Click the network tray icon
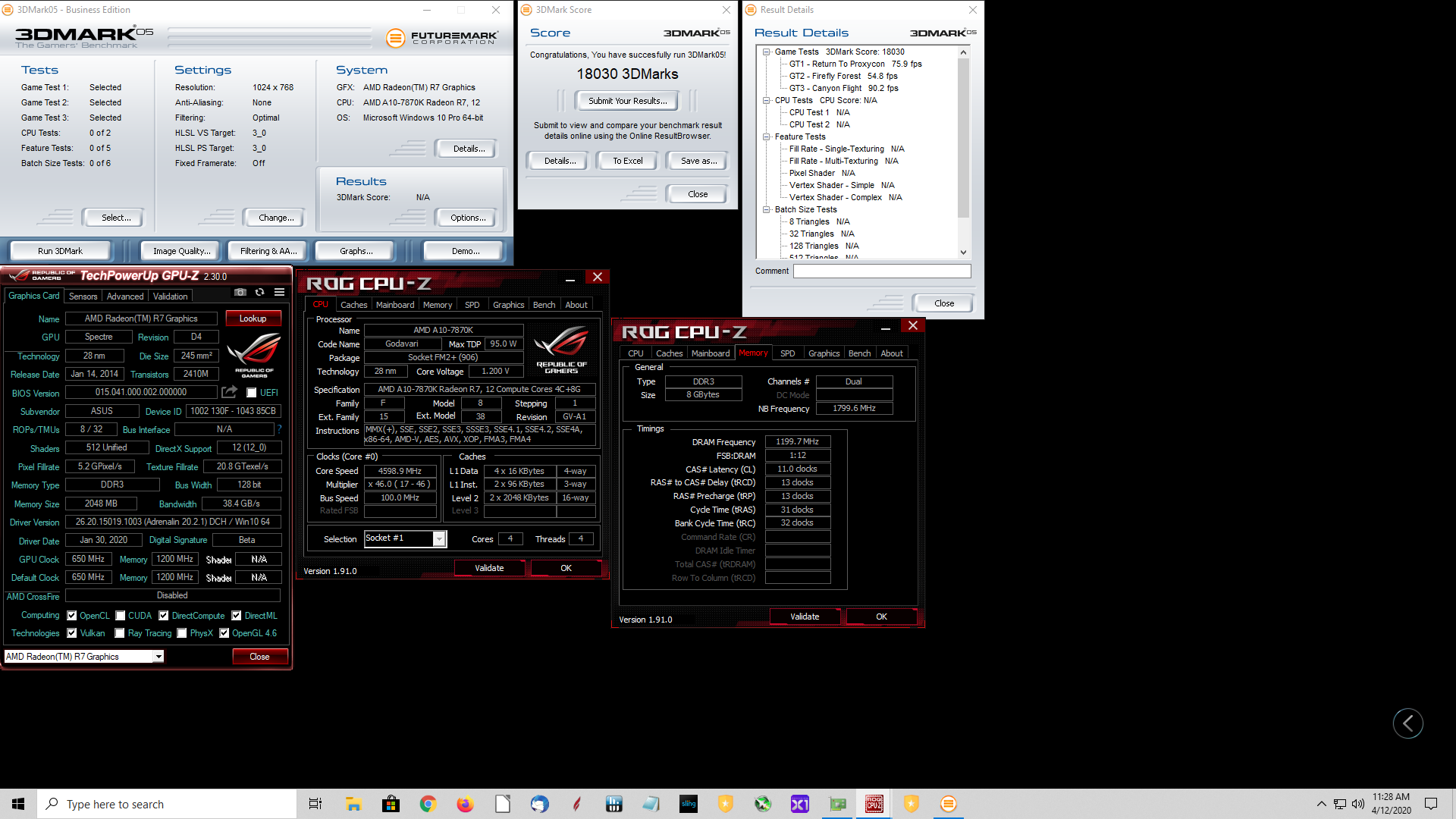The image size is (1456, 819). click(x=1340, y=804)
